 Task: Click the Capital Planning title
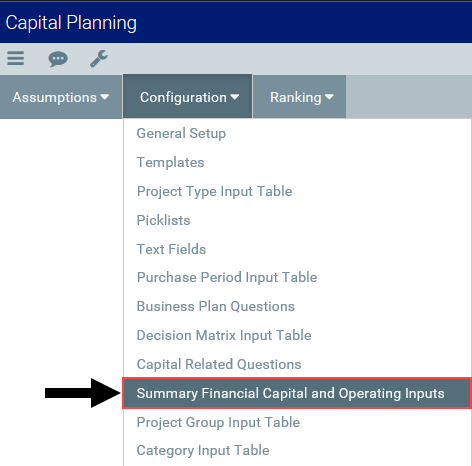(71, 23)
